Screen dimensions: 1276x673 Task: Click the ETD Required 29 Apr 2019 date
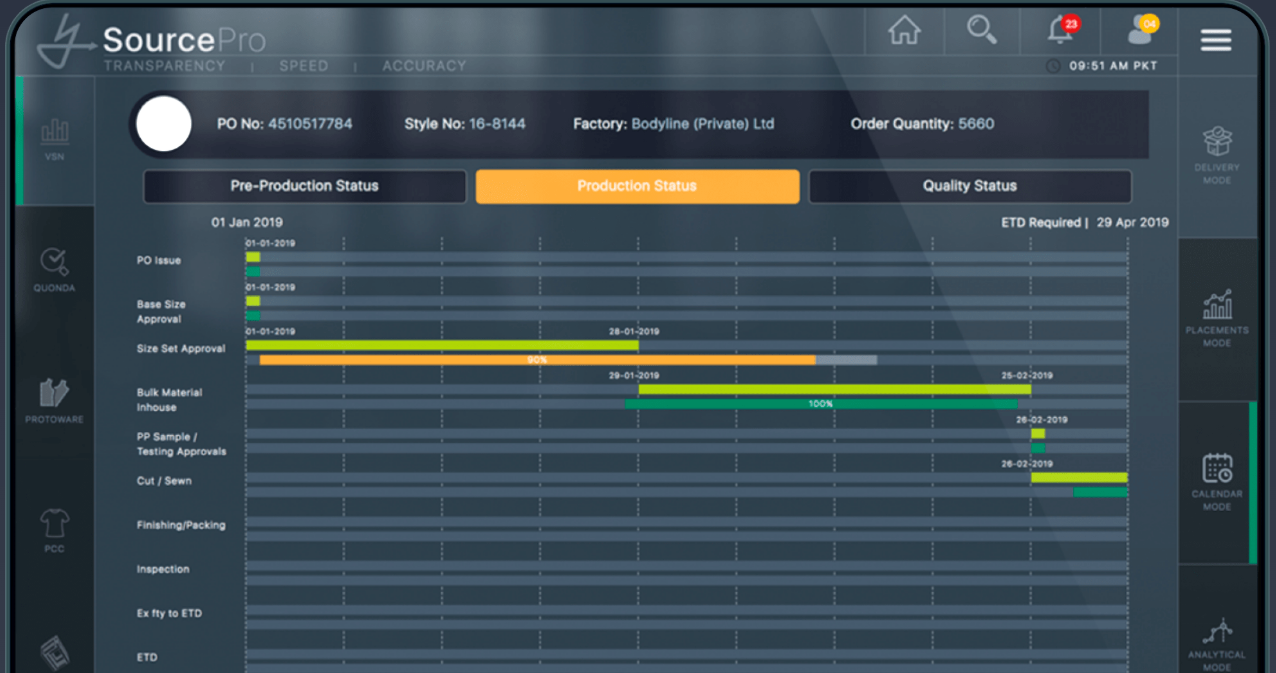(1085, 222)
